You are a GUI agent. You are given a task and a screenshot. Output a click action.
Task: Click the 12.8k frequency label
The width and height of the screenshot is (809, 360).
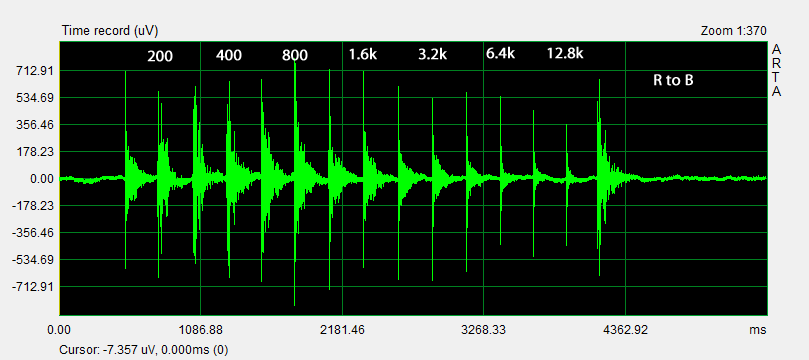click(x=565, y=53)
